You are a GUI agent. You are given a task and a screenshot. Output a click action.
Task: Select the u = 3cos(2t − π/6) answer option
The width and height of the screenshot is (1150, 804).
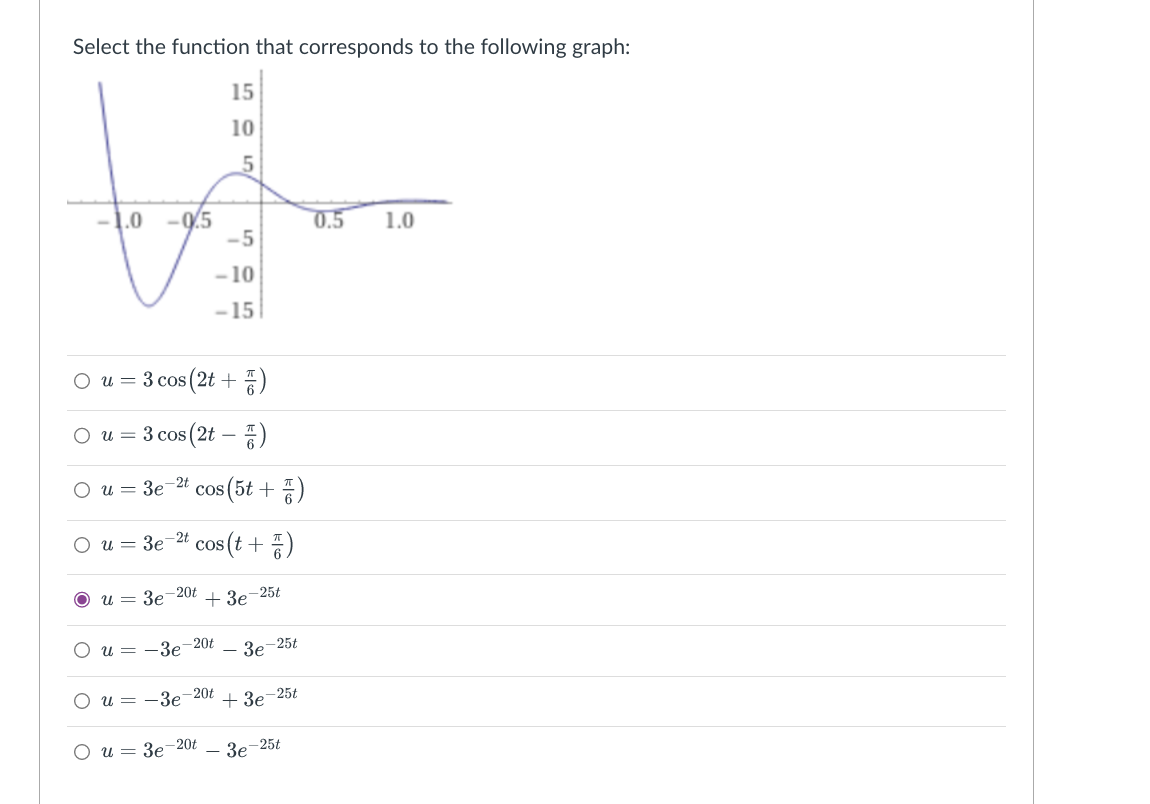[83, 434]
